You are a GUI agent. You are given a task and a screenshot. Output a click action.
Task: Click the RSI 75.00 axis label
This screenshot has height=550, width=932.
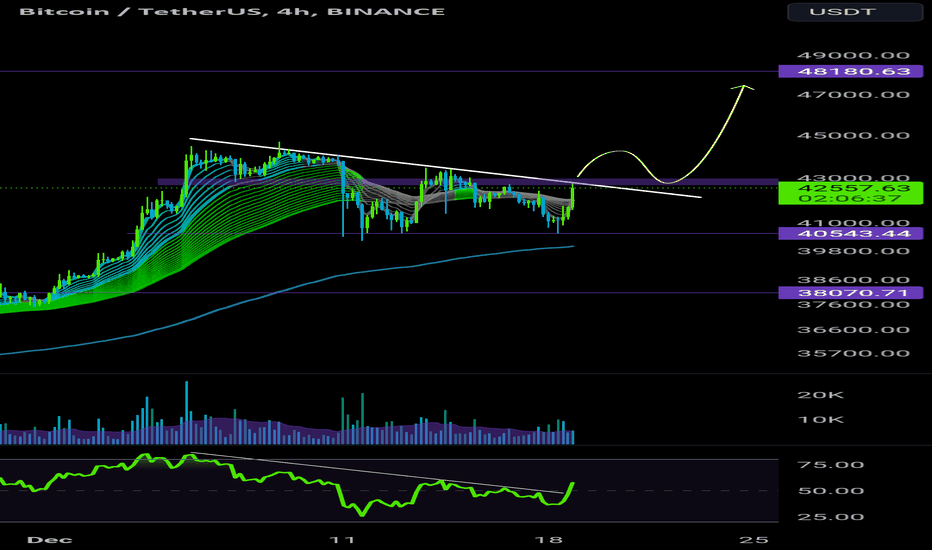831,464
